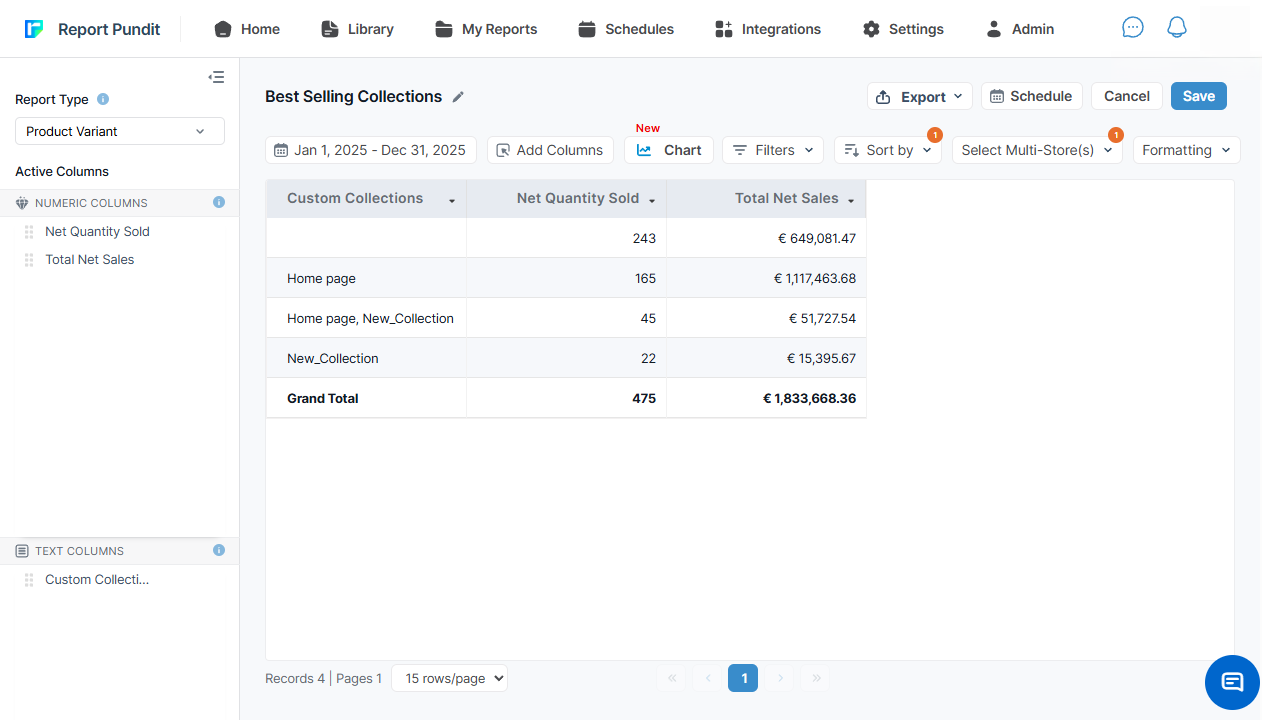Image resolution: width=1262 pixels, height=720 pixels.
Task: Click the € 51,727.54 value
Action: (821, 319)
